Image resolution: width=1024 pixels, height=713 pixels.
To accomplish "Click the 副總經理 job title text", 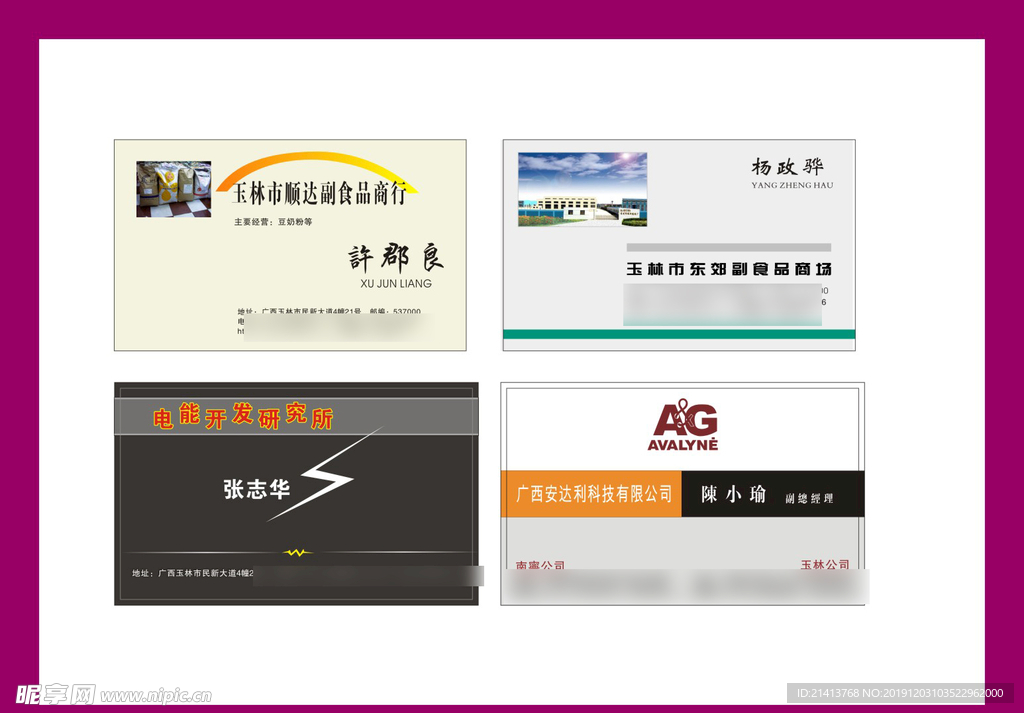I will point(808,497).
